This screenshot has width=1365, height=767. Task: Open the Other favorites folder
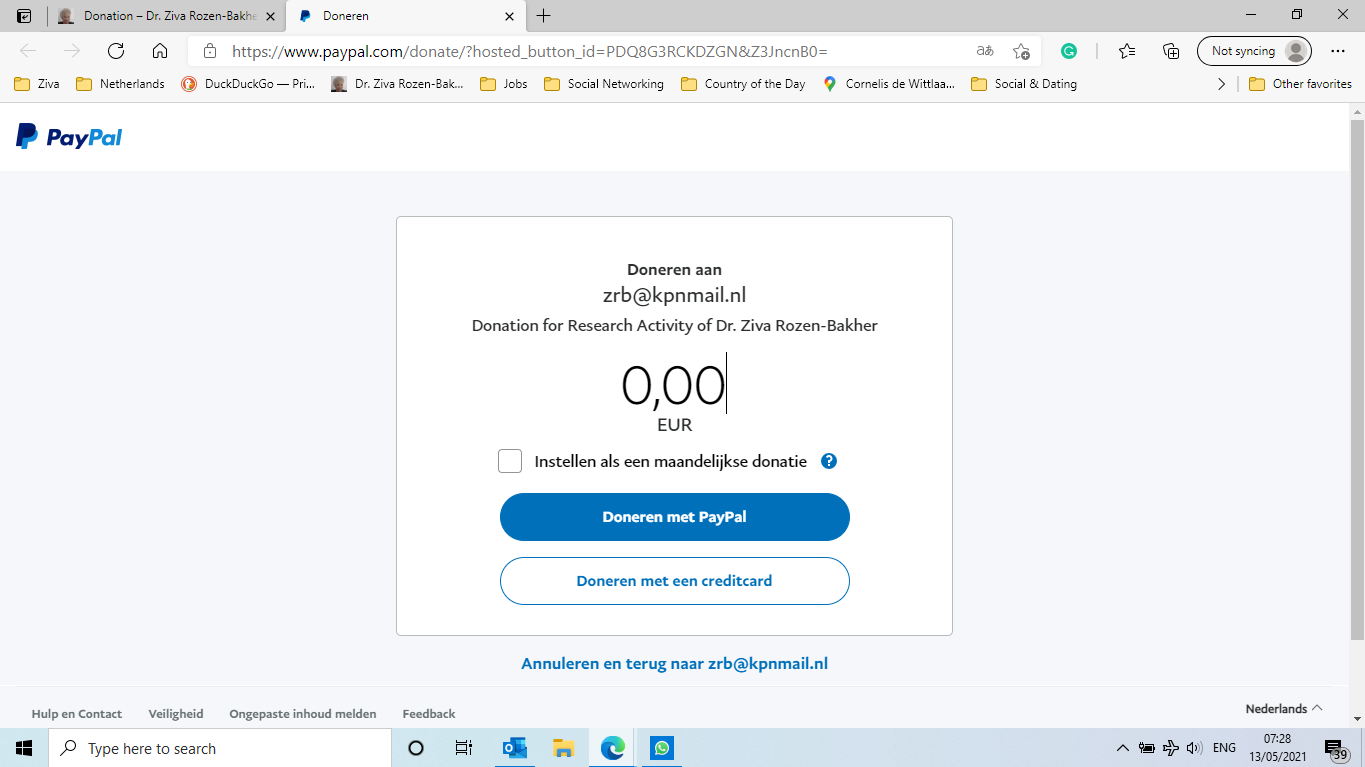(1301, 84)
